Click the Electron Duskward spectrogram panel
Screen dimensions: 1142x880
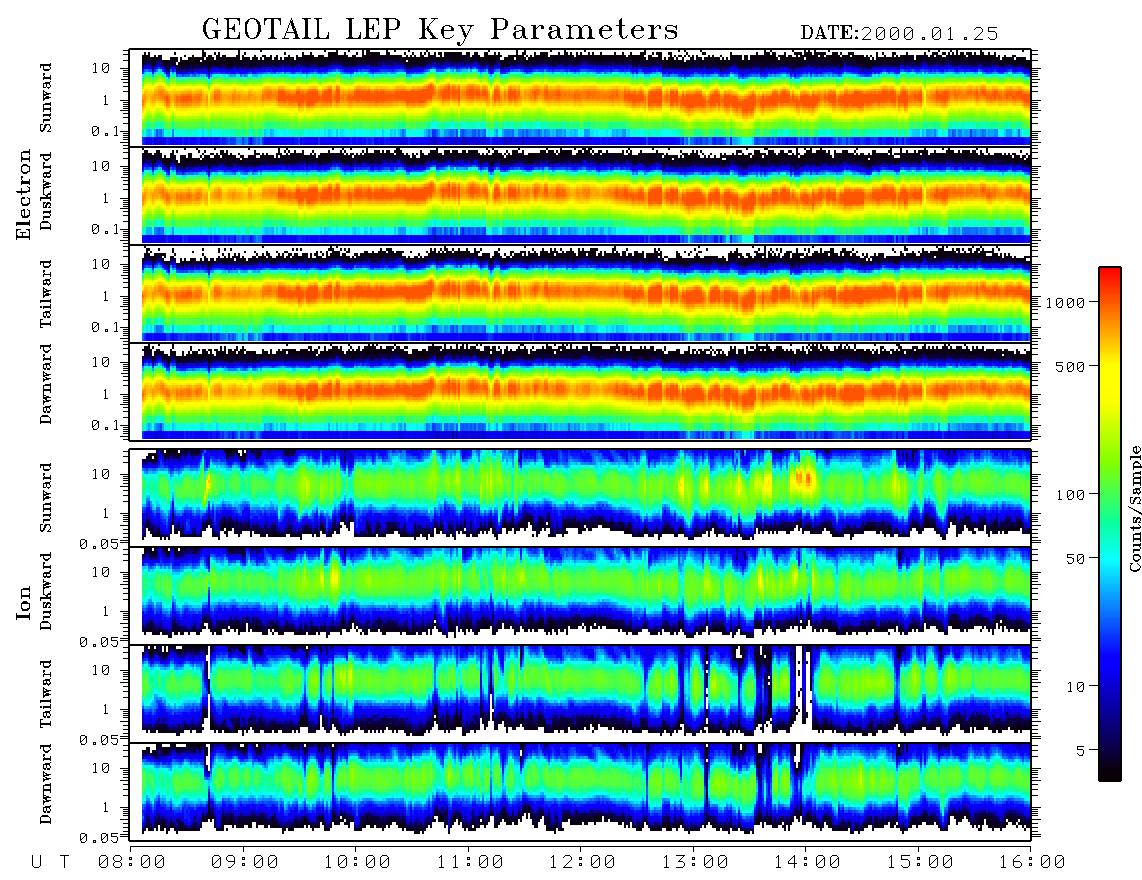tap(580, 195)
